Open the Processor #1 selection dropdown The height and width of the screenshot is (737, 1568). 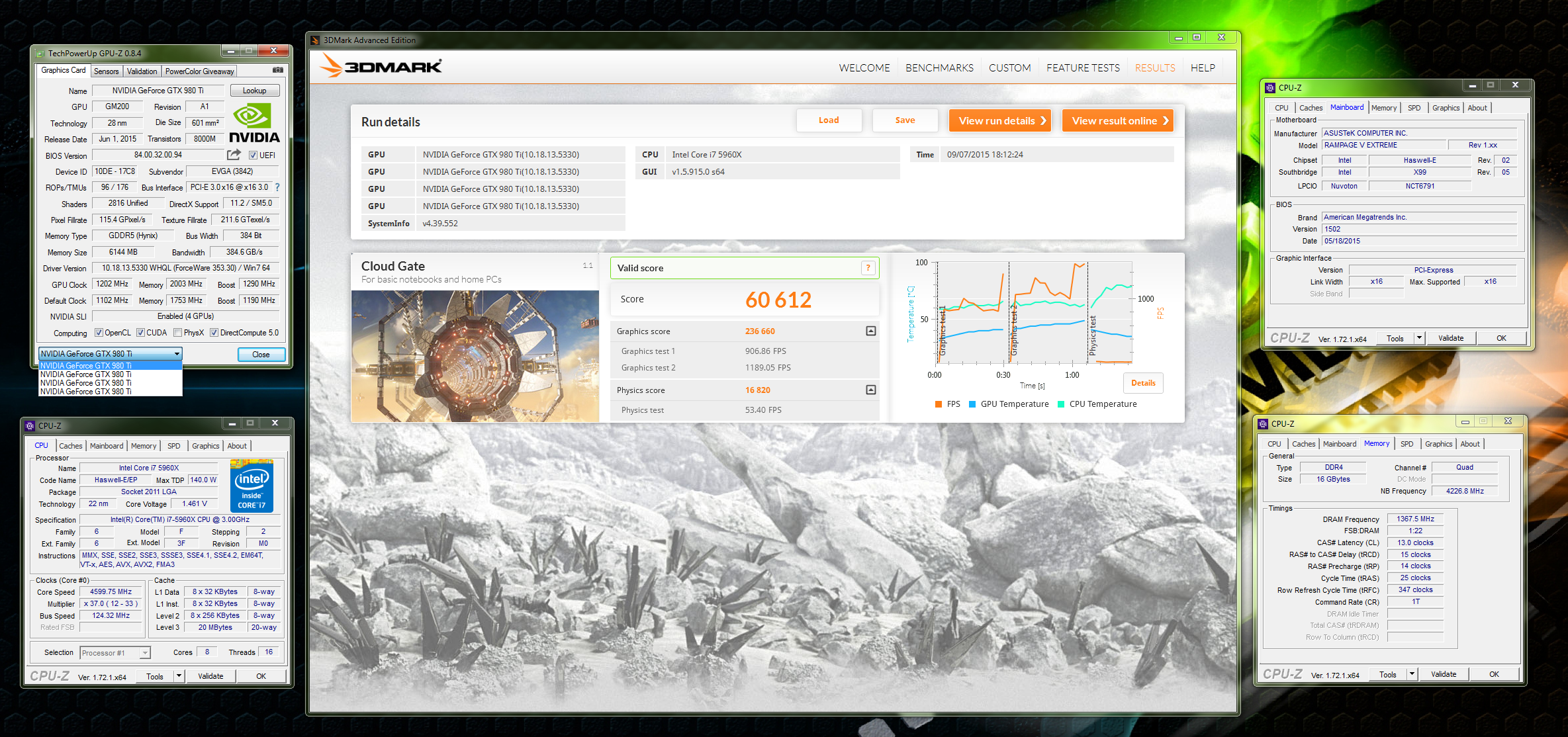click(115, 653)
